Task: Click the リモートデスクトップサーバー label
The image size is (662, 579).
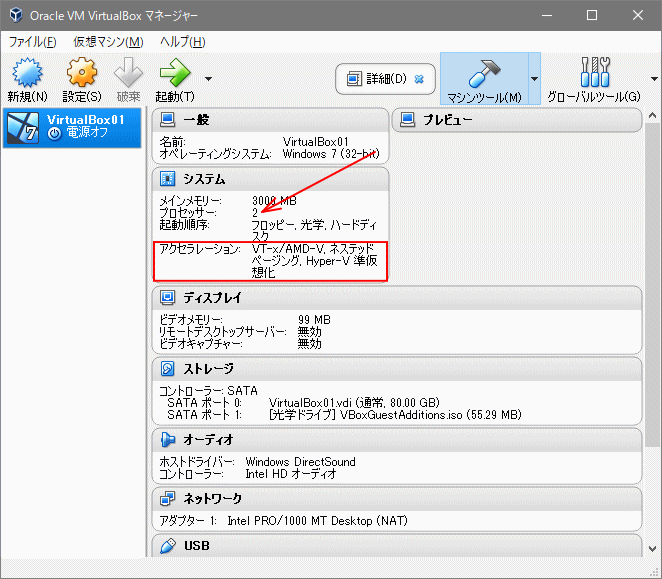Action: click(x=222, y=332)
